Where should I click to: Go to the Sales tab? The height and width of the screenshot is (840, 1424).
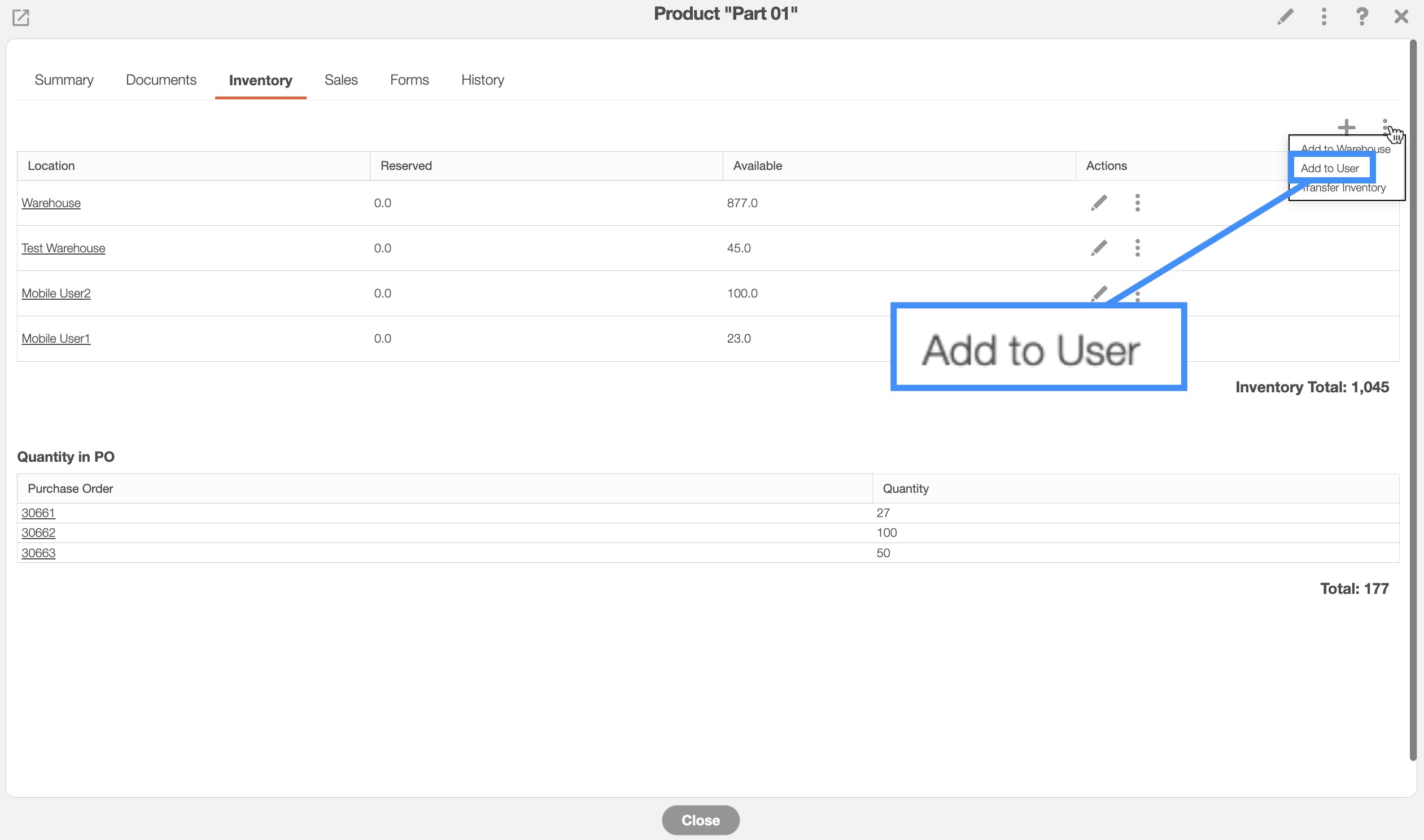(340, 80)
